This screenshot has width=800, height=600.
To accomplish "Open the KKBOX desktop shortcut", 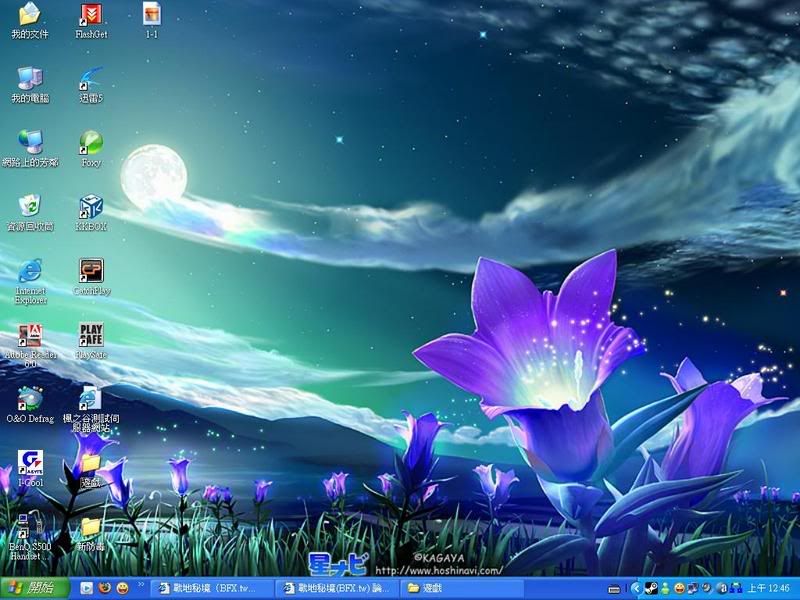I will pos(91,207).
